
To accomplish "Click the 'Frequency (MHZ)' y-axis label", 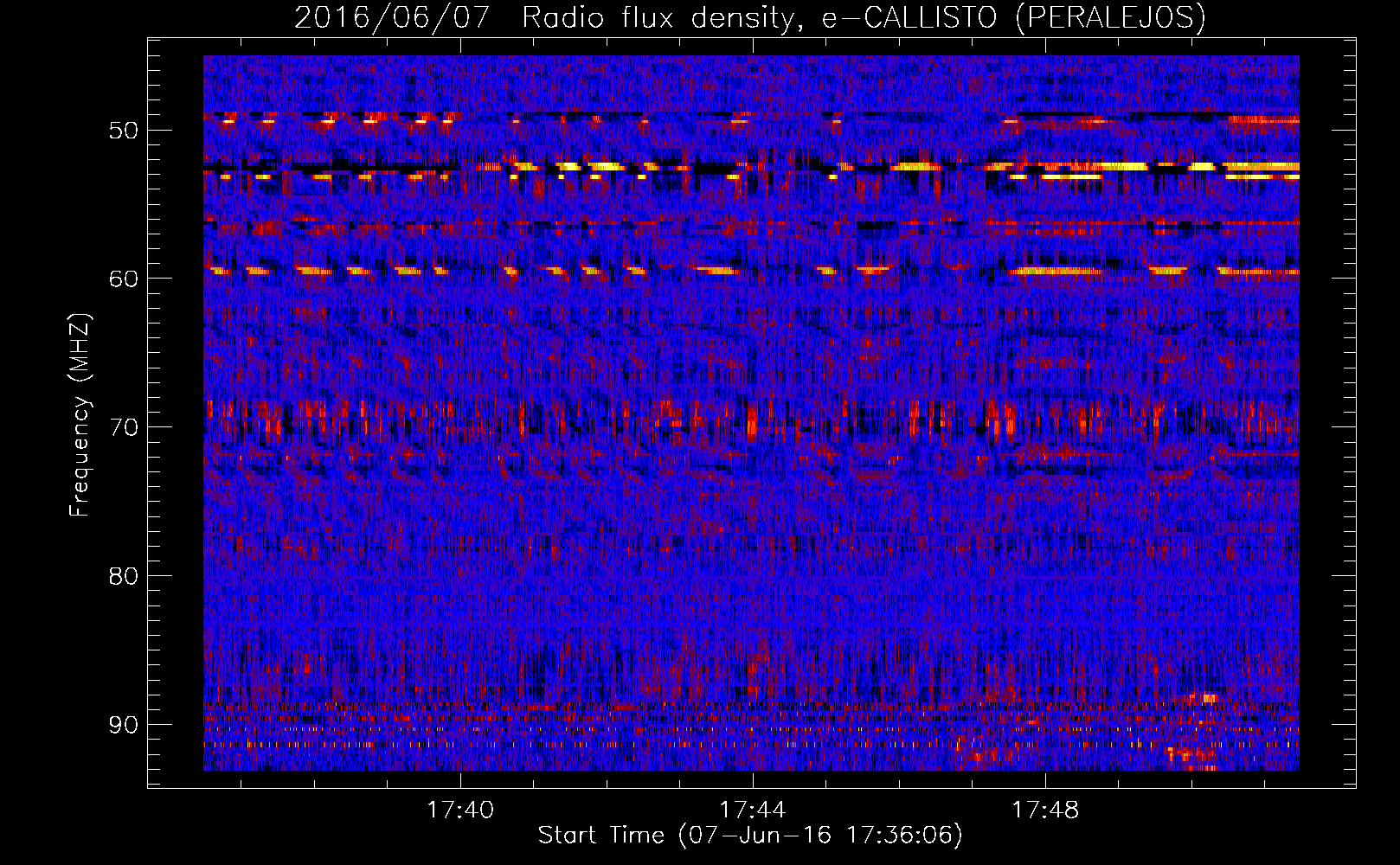I will click(x=80, y=415).
